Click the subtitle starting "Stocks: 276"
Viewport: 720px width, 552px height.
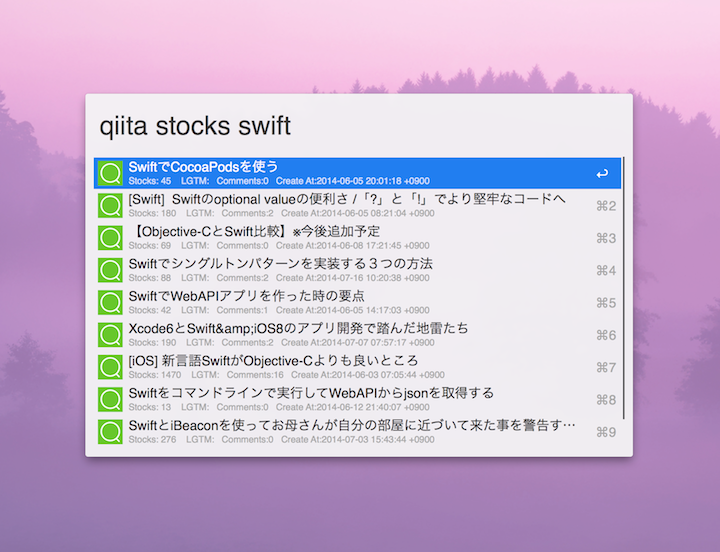[281, 439]
